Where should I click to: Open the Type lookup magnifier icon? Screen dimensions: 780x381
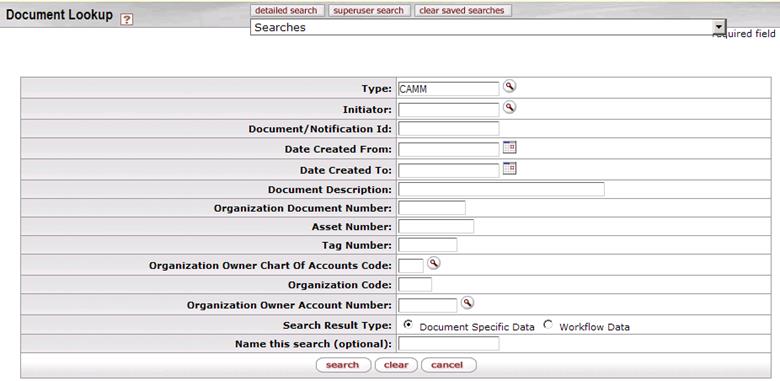pyautogui.click(x=509, y=87)
